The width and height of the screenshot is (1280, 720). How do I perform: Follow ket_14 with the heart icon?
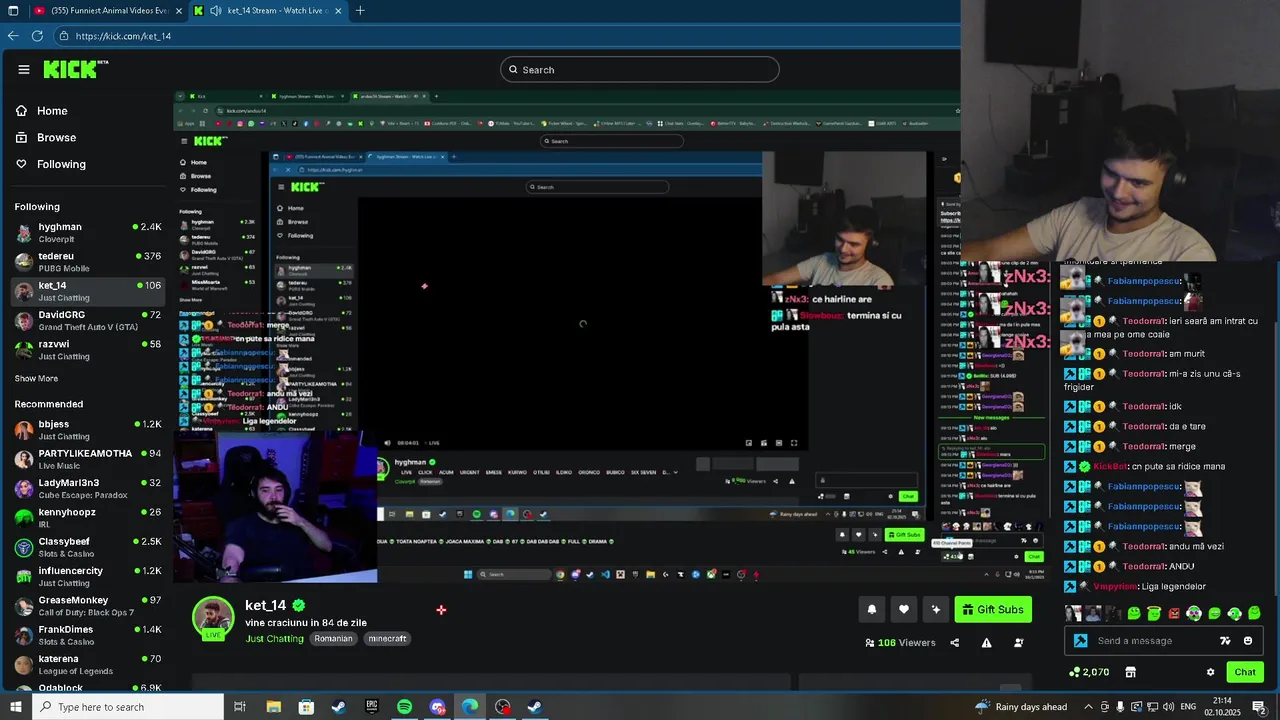click(x=904, y=610)
